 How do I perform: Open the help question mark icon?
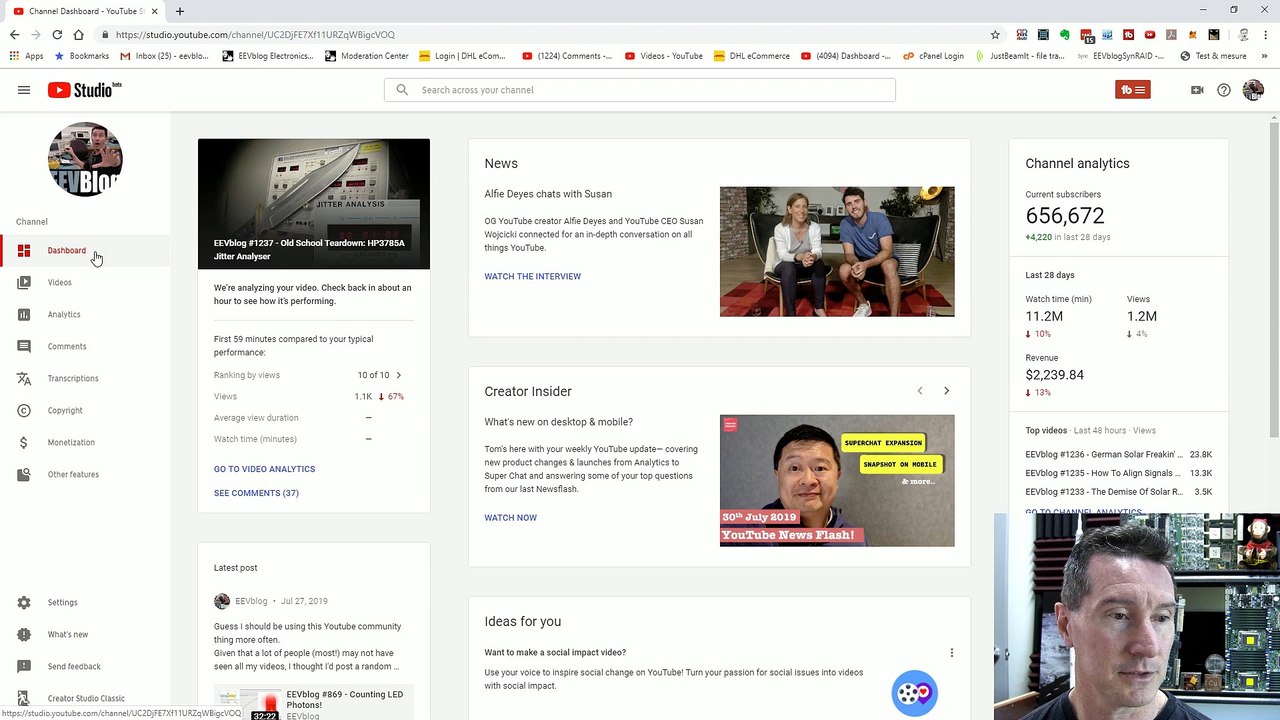point(1224,90)
